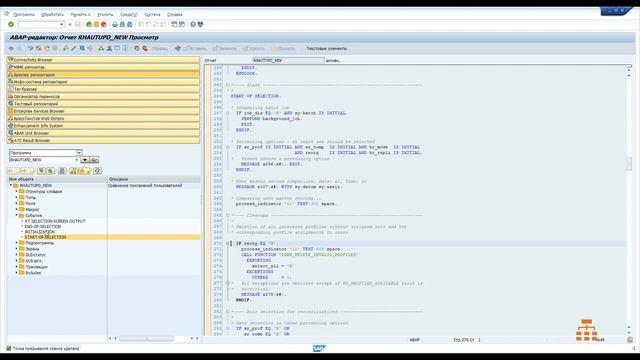Open the Инфо-система репозитария
Image resolution: width=640 pixels, height=360 pixels.
pos(103,82)
